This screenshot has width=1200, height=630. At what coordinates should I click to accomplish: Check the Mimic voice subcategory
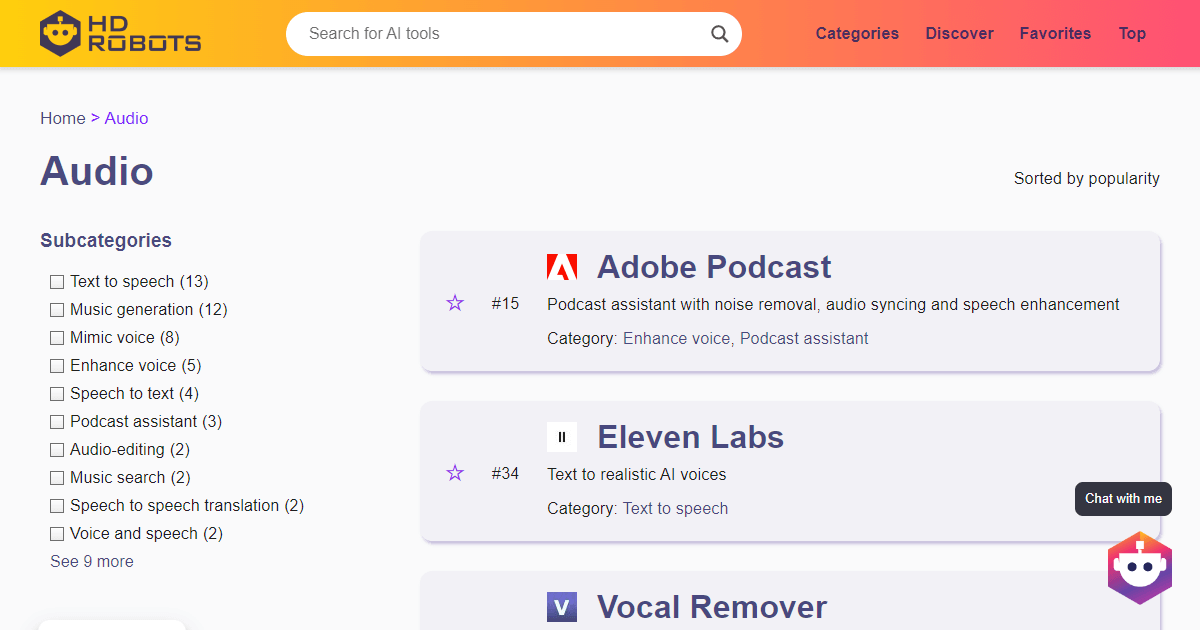(x=56, y=337)
